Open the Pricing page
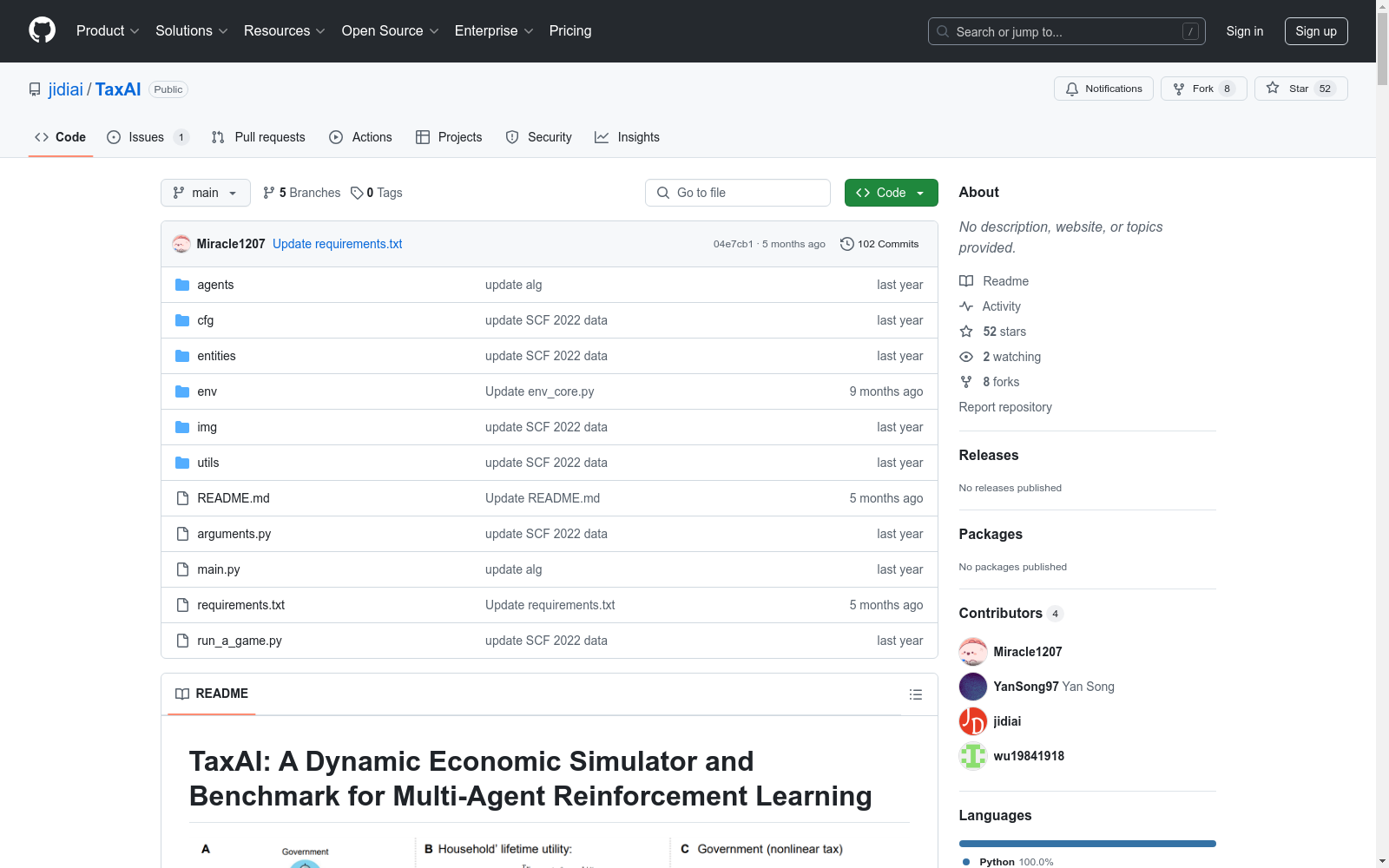This screenshot has height=868, width=1389. point(570,30)
